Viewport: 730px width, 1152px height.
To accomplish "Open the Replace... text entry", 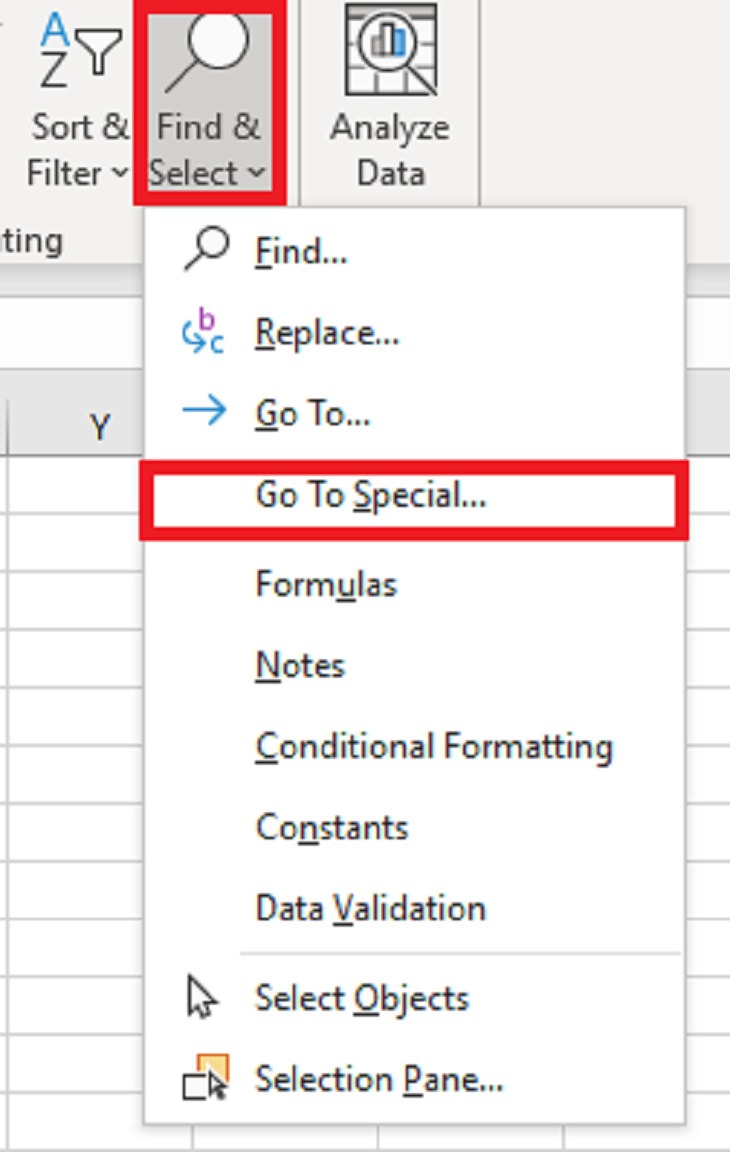I will point(327,334).
